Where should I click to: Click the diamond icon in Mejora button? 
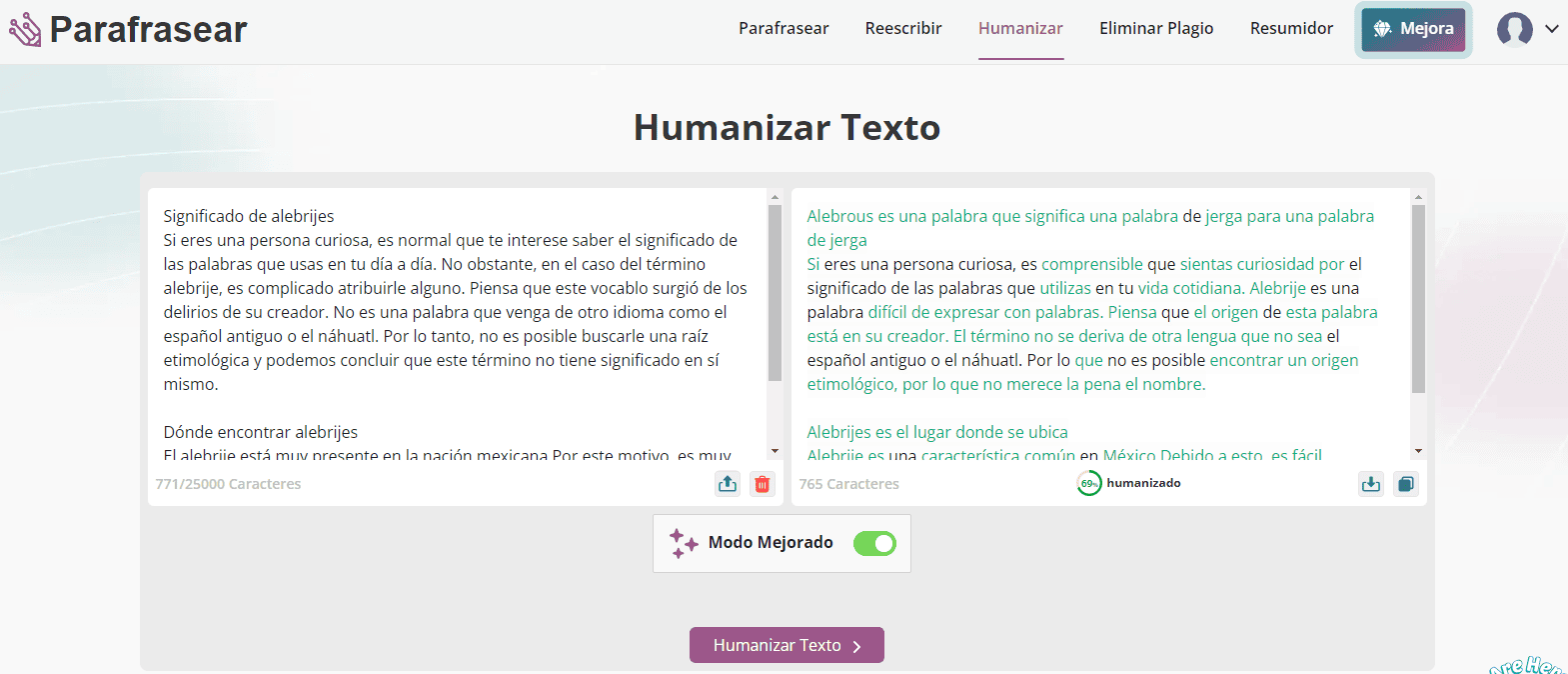coord(1382,29)
